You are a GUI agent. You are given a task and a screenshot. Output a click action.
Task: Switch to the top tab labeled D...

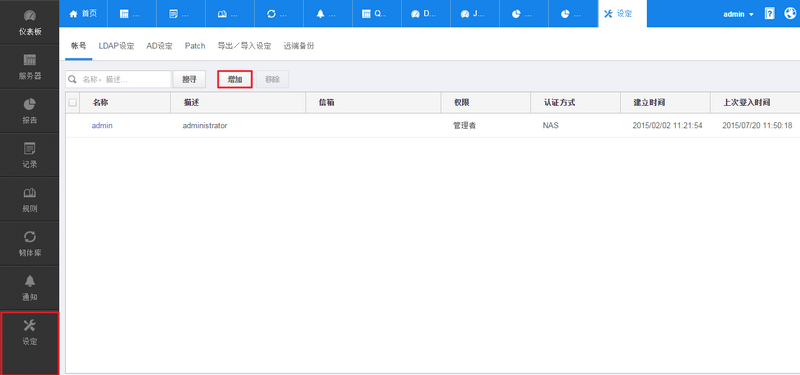point(426,14)
